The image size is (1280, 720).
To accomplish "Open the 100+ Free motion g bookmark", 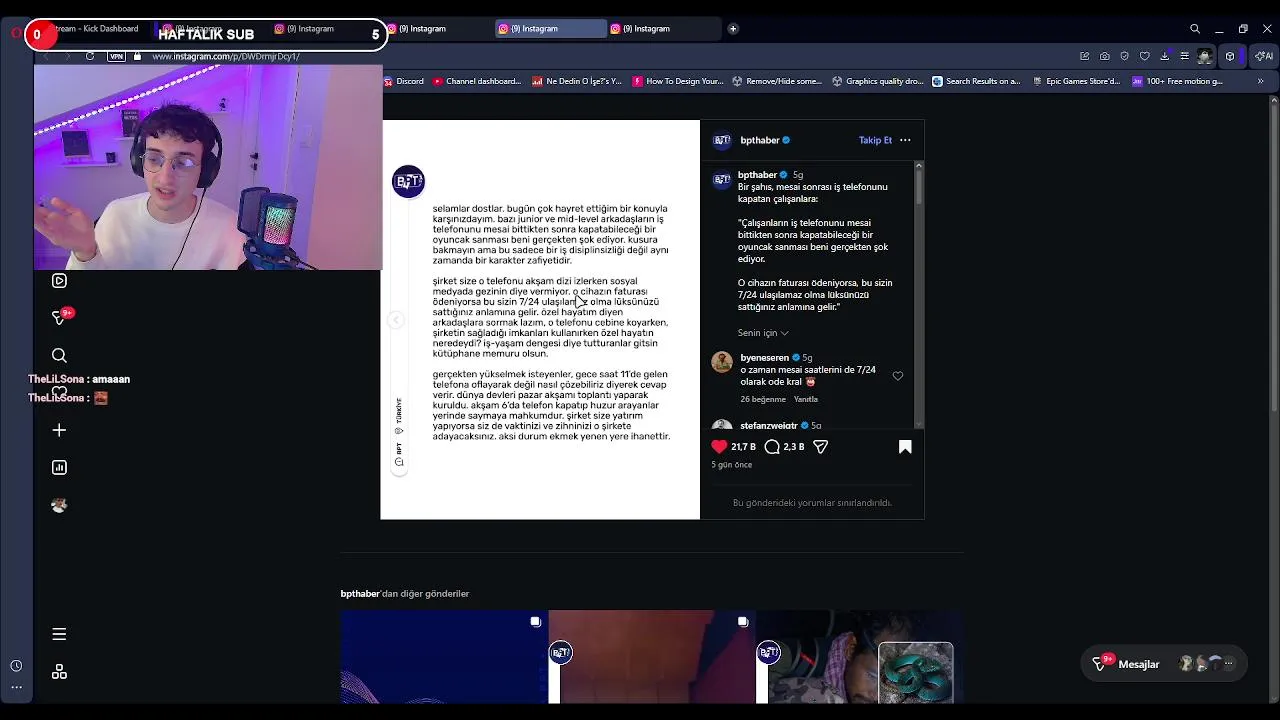I will pos(1177,81).
